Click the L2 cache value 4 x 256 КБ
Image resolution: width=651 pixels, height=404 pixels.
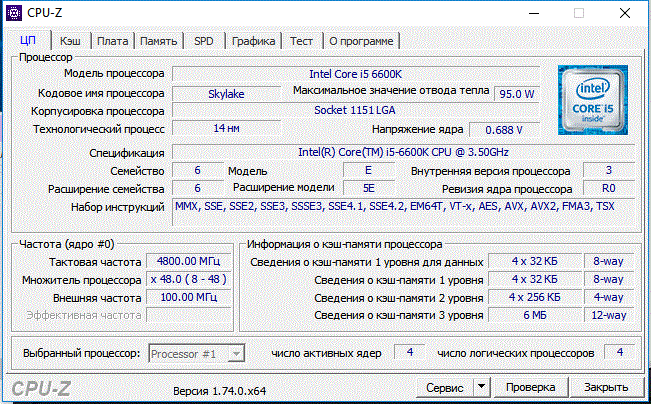tap(535, 297)
